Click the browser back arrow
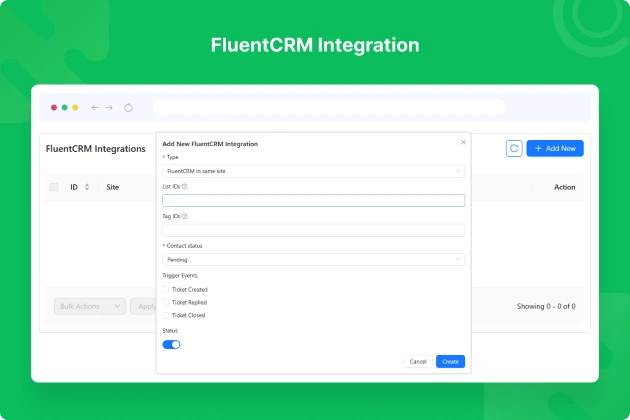This screenshot has width=630, height=420. pos(95,107)
